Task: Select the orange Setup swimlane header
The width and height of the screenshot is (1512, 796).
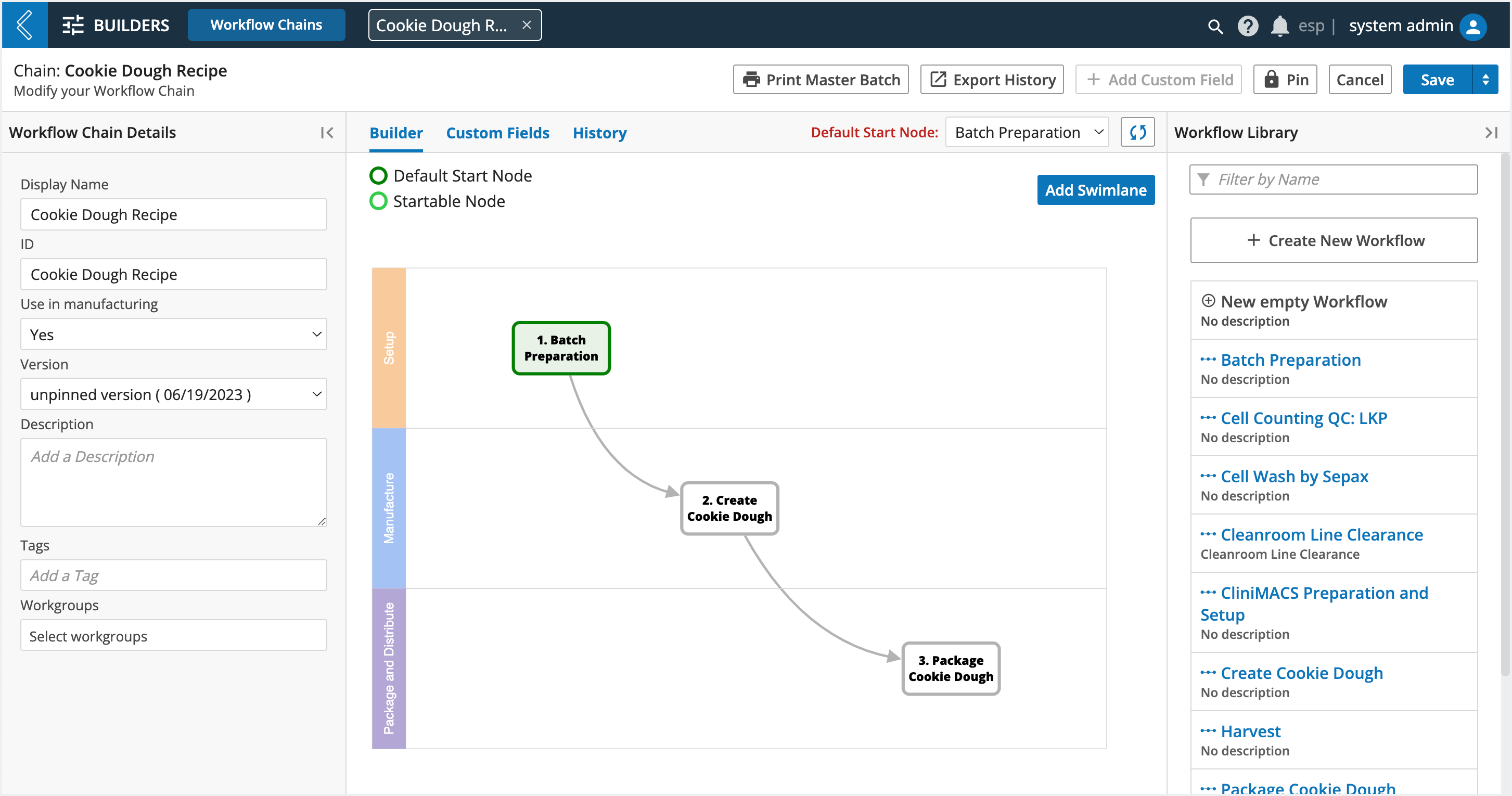Action: (389, 348)
